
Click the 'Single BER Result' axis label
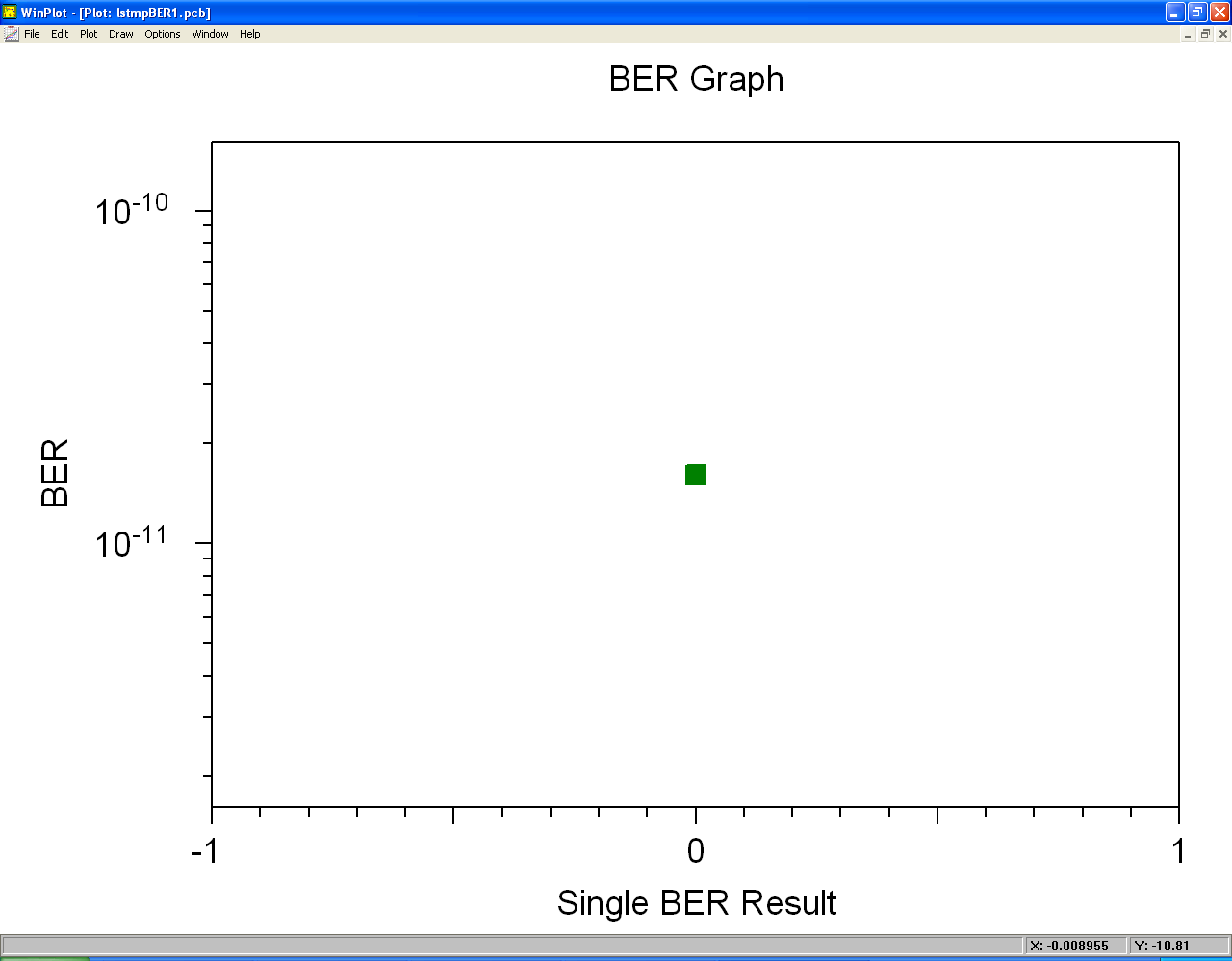tap(697, 903)
